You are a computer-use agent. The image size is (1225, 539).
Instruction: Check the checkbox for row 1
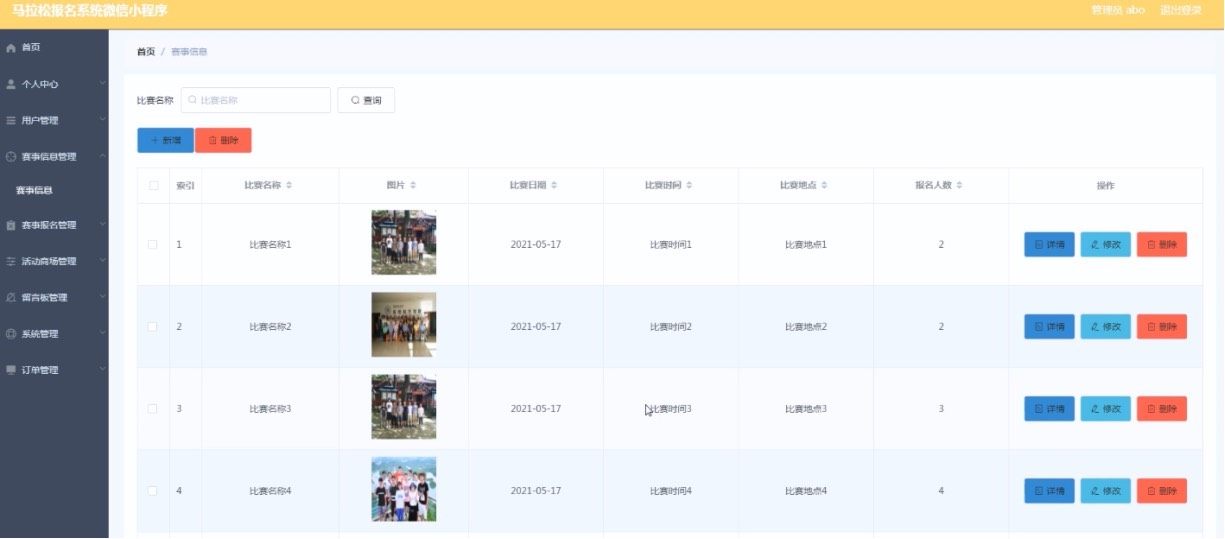(153, 245)
